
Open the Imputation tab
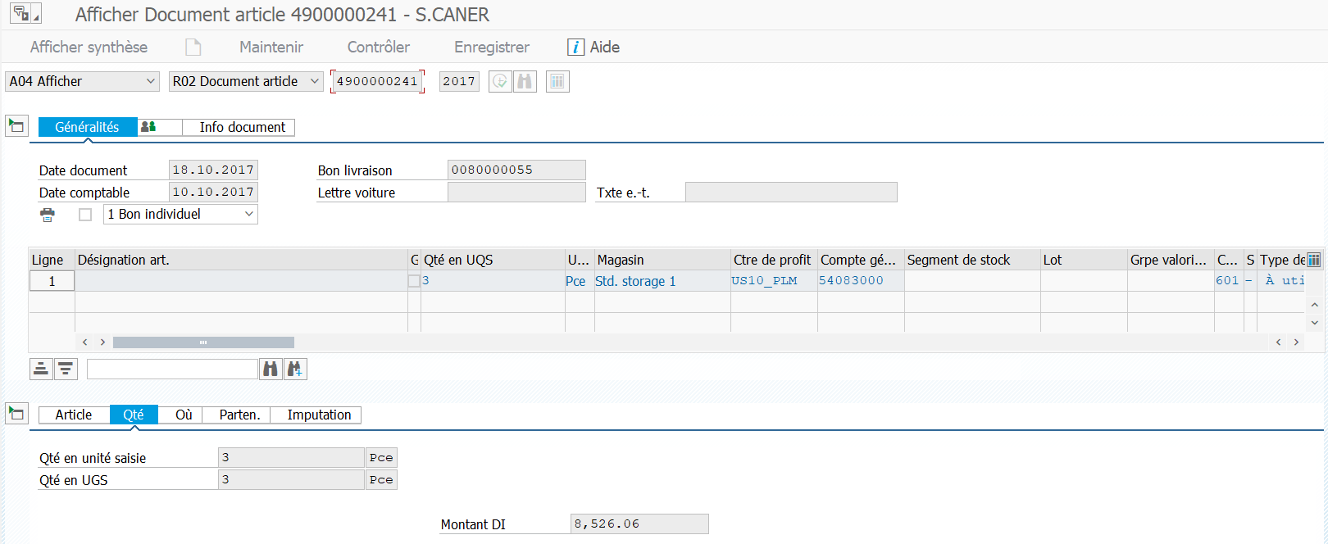tap(319, 414)
